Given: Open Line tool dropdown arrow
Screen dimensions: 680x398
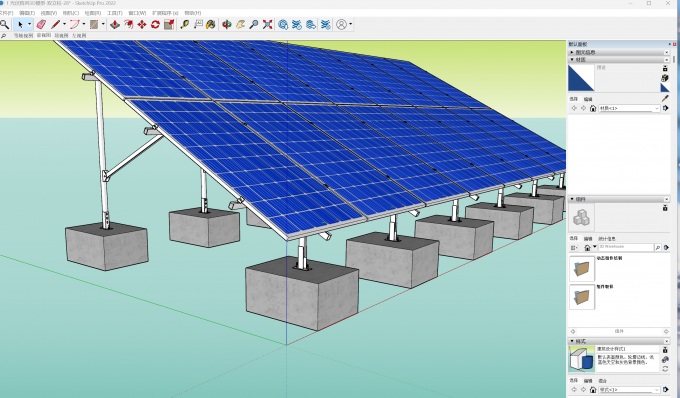Looking at the screenshot, I should (64, 25).
